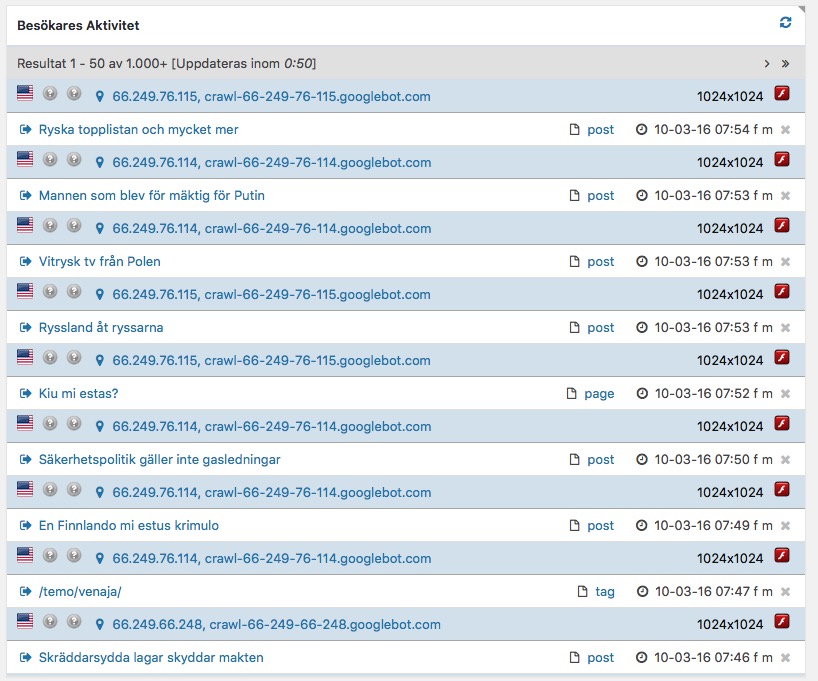Open the 'Vitrysk tv från Polen' post
This screenshot has width=818, height=681.
tap(100, 261)
